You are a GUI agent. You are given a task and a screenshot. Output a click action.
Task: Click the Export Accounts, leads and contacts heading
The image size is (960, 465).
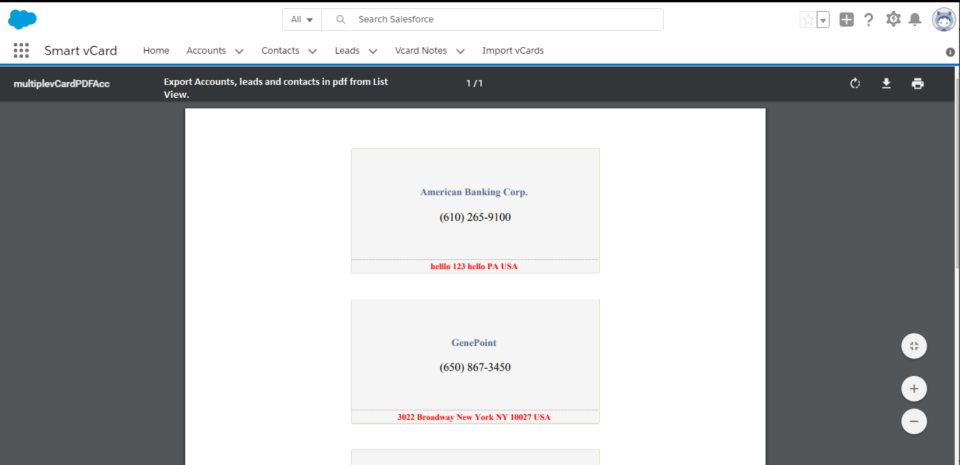pyautogui.click(x=276, y=88)
